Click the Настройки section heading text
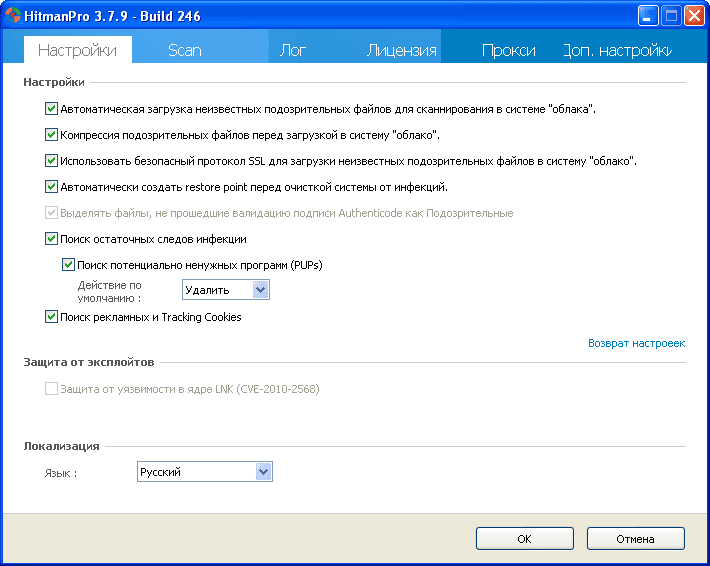This screenshot has width=710, height=566. 54,82
